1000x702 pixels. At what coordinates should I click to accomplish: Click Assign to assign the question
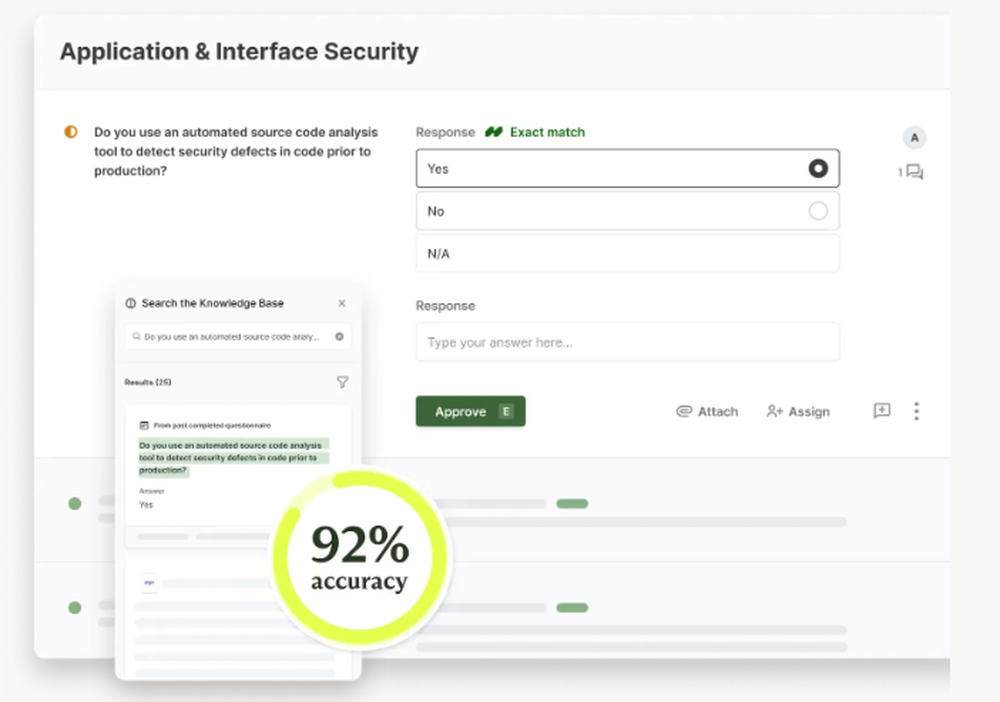[798, 412]
